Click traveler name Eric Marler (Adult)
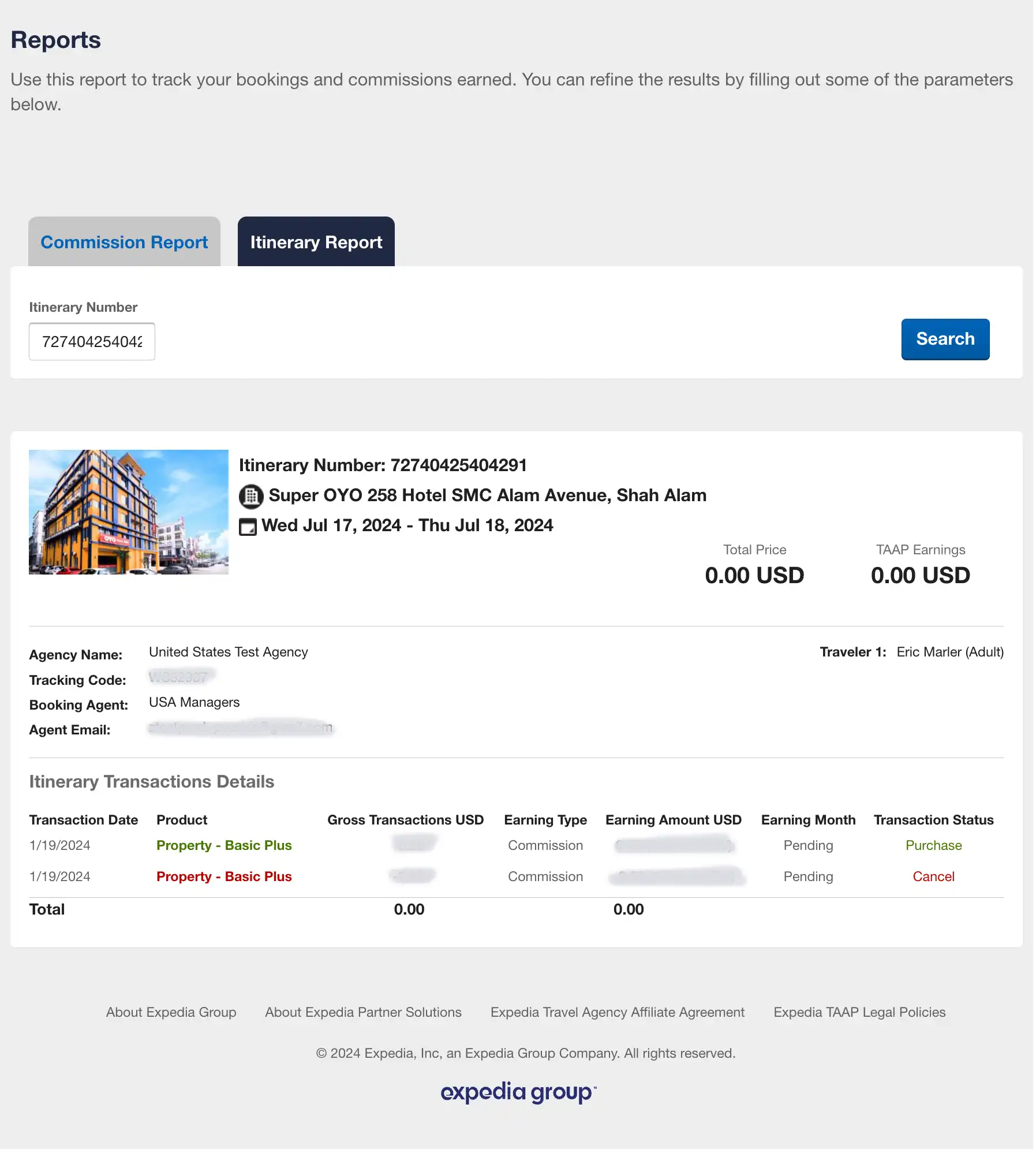 coord(950,652)
